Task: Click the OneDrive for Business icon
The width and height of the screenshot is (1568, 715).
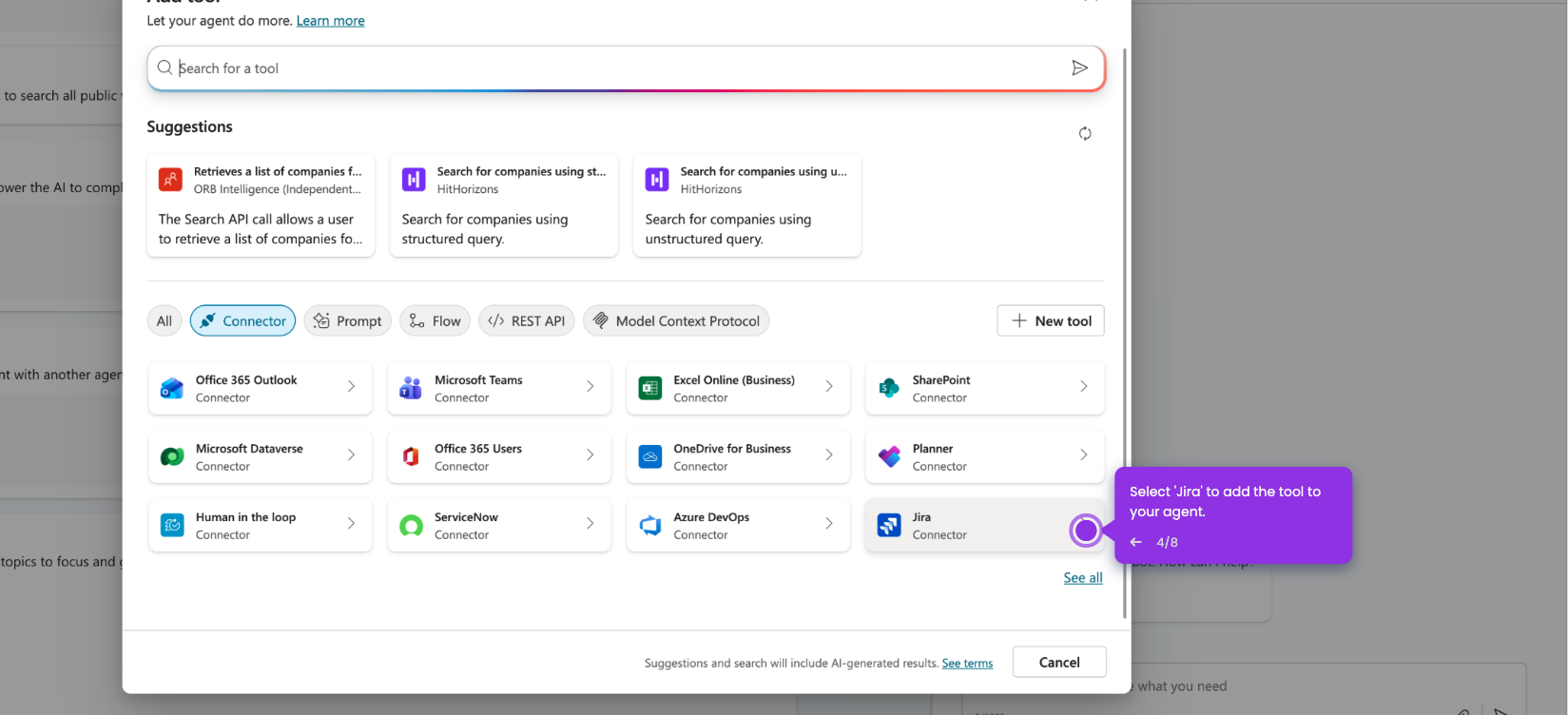Action: click(650, 456)
